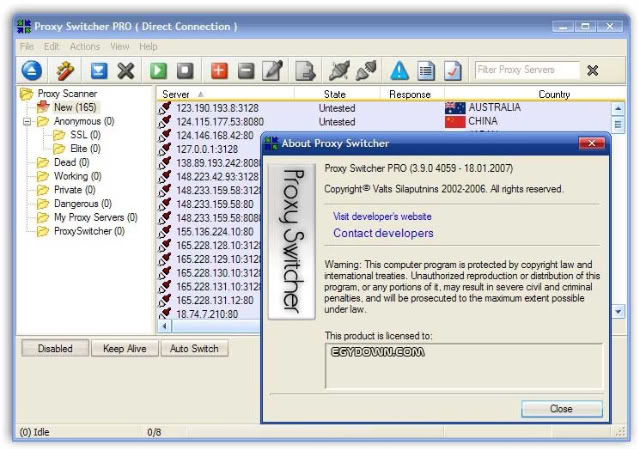Image resolution: width=638 pixels, height=449 pixels.
Task: Click the blue eject-arrow toolbar icon
Action: [31, 70]
